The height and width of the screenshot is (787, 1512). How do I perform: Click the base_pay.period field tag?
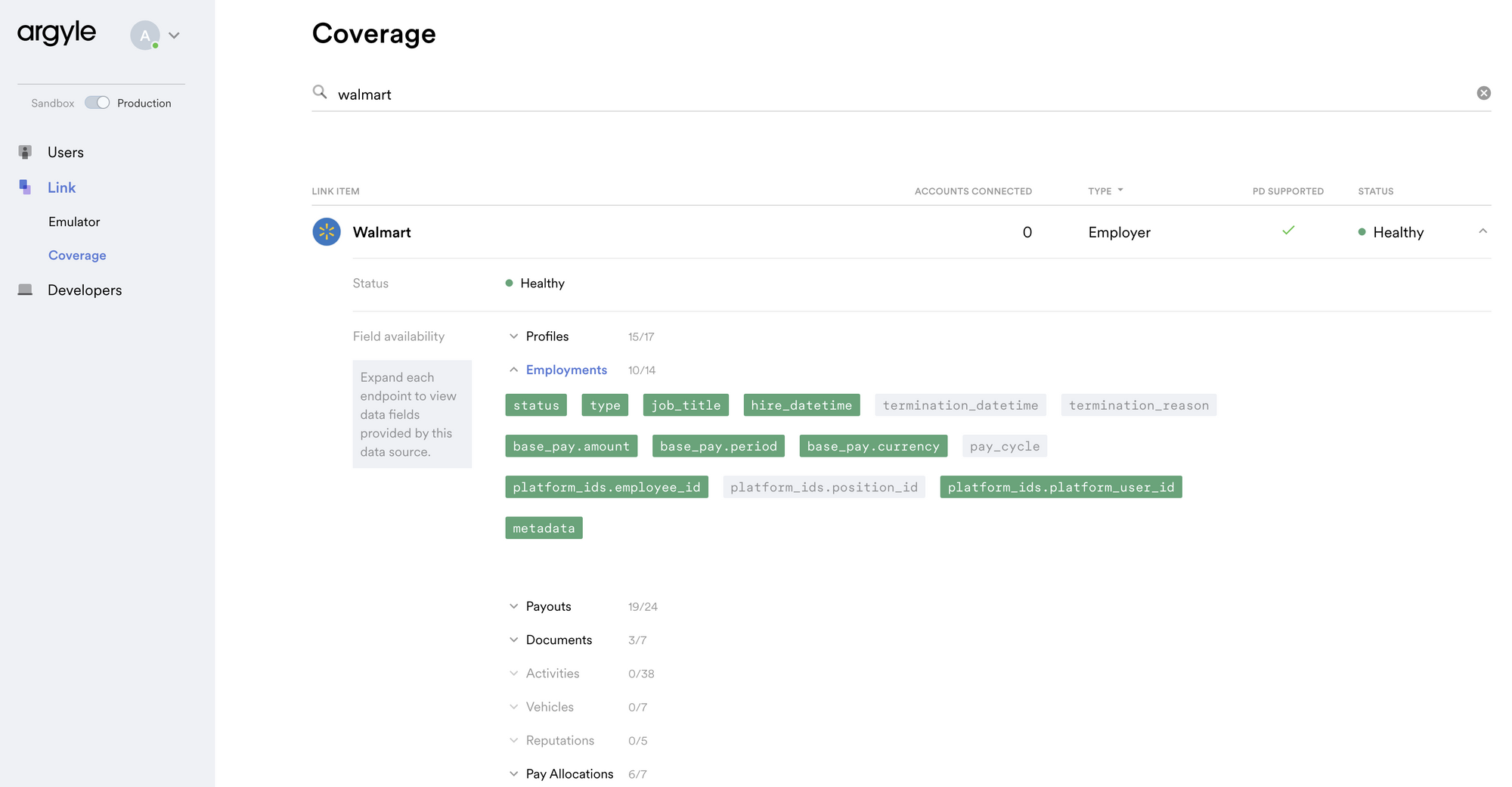click(x=718, y=446)
